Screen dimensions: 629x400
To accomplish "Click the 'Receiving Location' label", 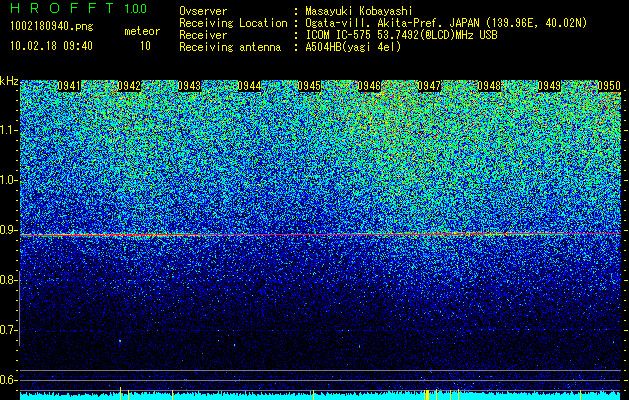I will pyautogui.click(x=233, y=24).
